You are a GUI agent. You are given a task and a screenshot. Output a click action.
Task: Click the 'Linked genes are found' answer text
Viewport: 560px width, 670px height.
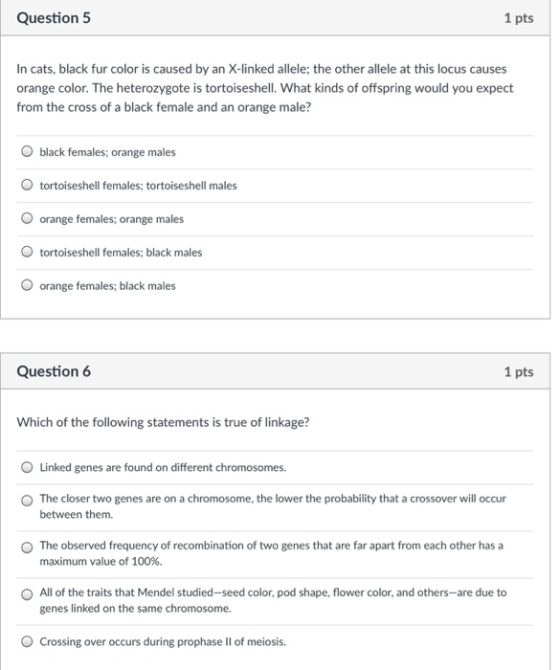point(163,467)
